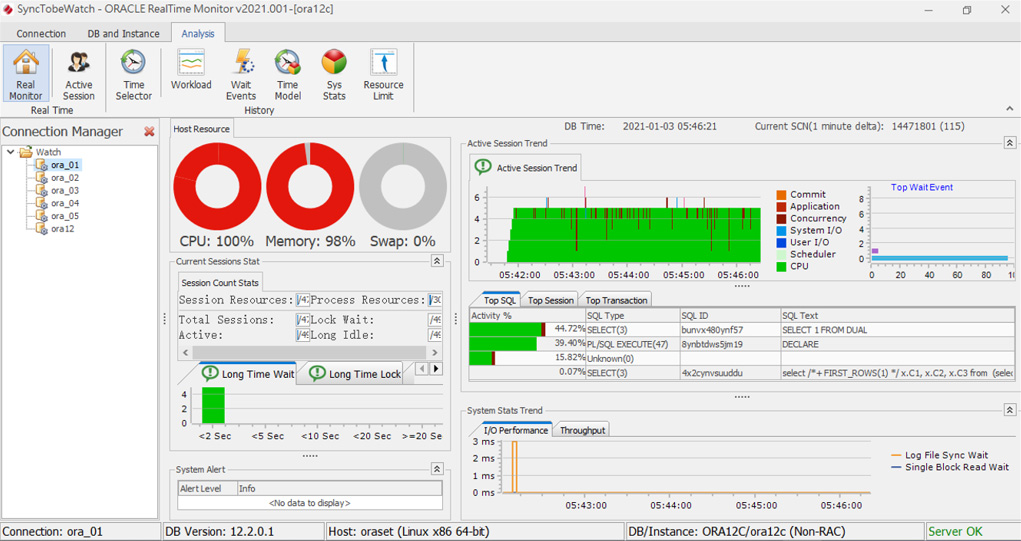Click the Top Wait Event chart title
1021x541 pixels.
pos(921,187)
